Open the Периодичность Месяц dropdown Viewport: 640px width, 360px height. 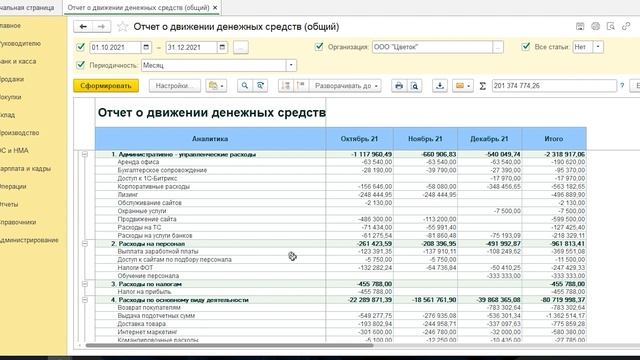coord(291,65)
